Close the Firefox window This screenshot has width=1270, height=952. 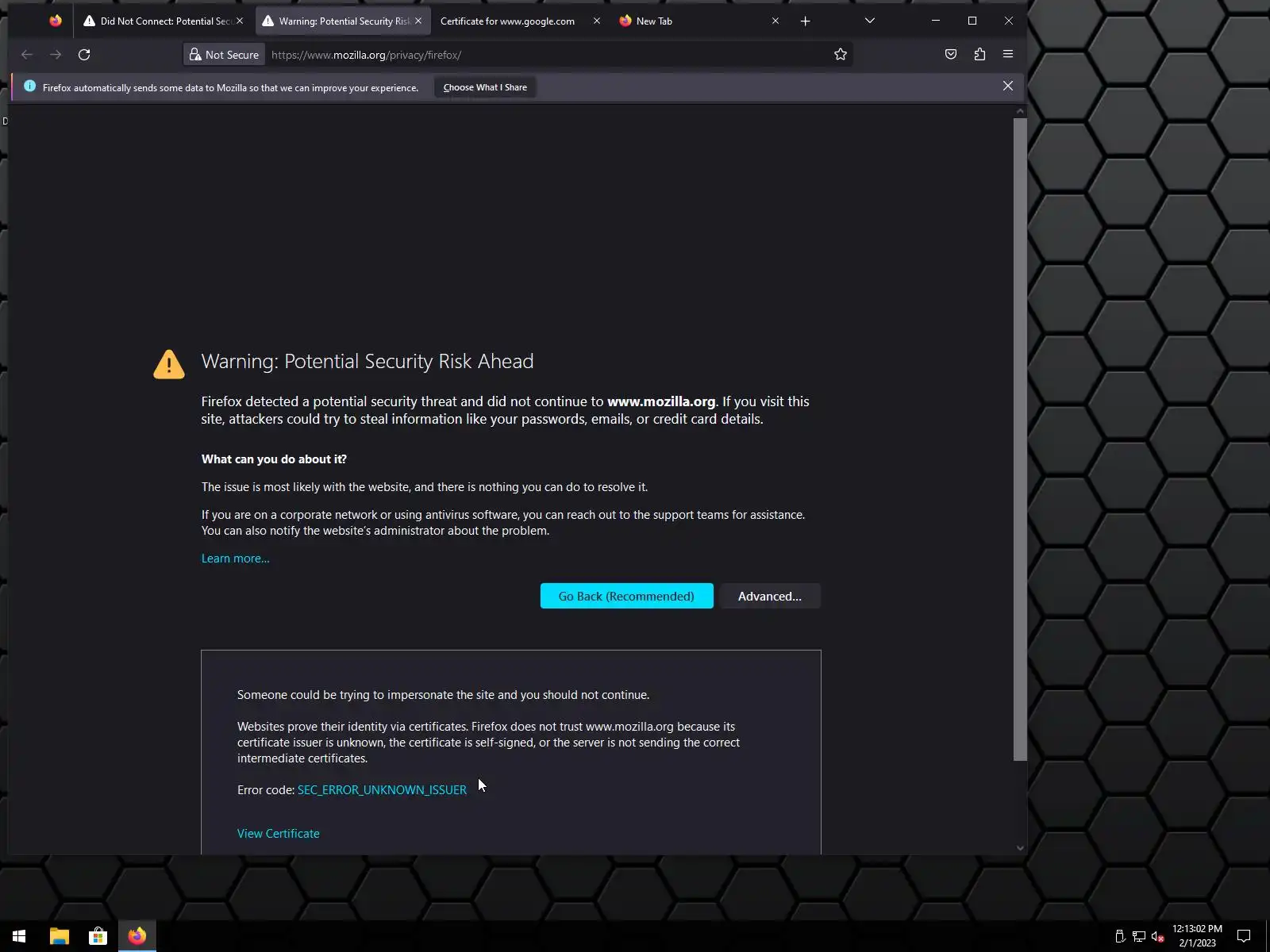[x=1009, y=21]
